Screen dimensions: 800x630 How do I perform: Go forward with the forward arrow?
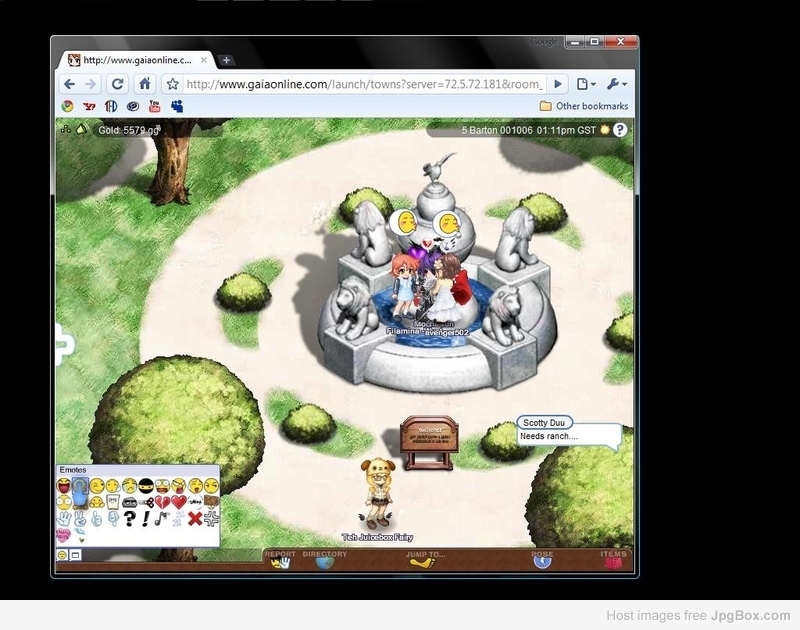(x=90, y=84)
